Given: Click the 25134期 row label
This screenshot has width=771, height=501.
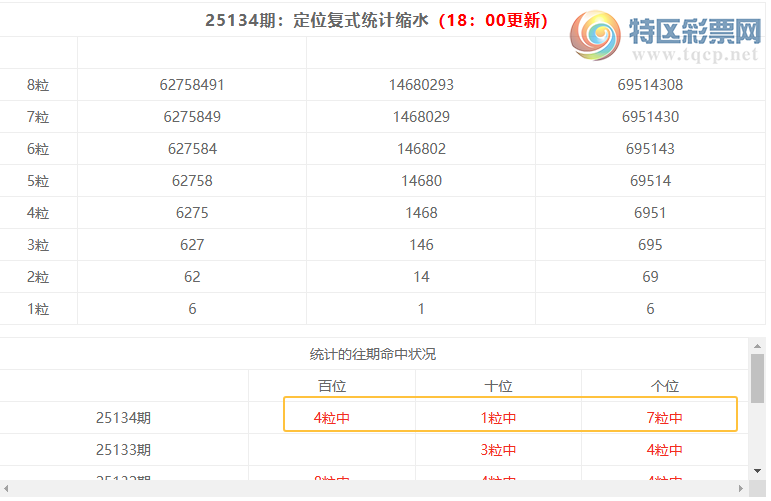Looking at the screenshot, I should coord(124,418).
